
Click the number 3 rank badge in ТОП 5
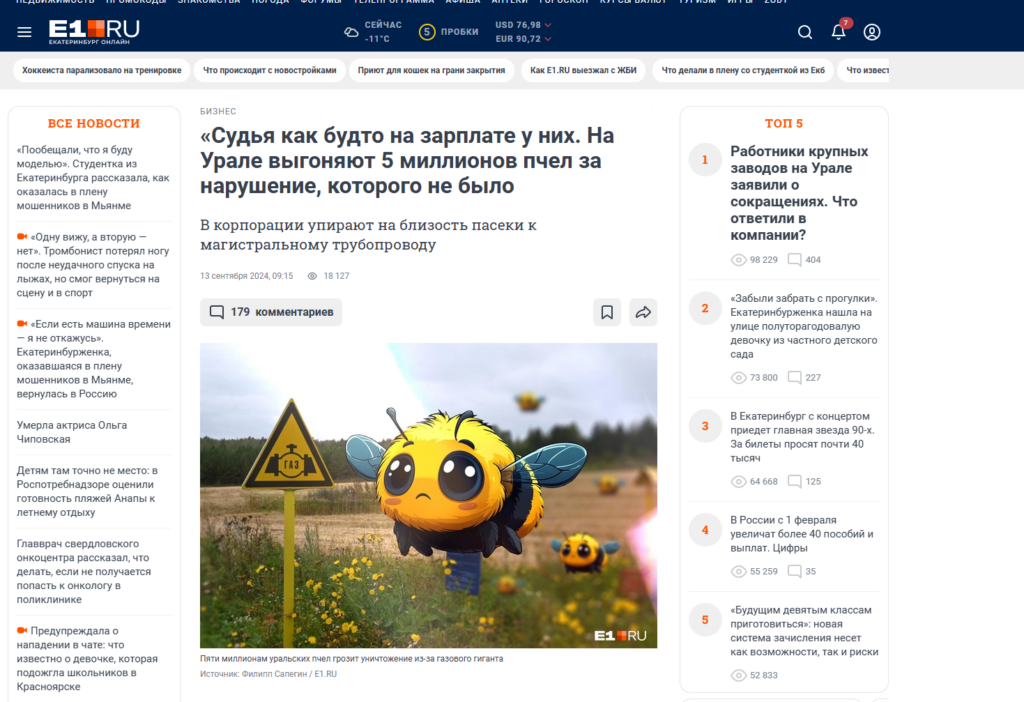[x=705, y=426]
